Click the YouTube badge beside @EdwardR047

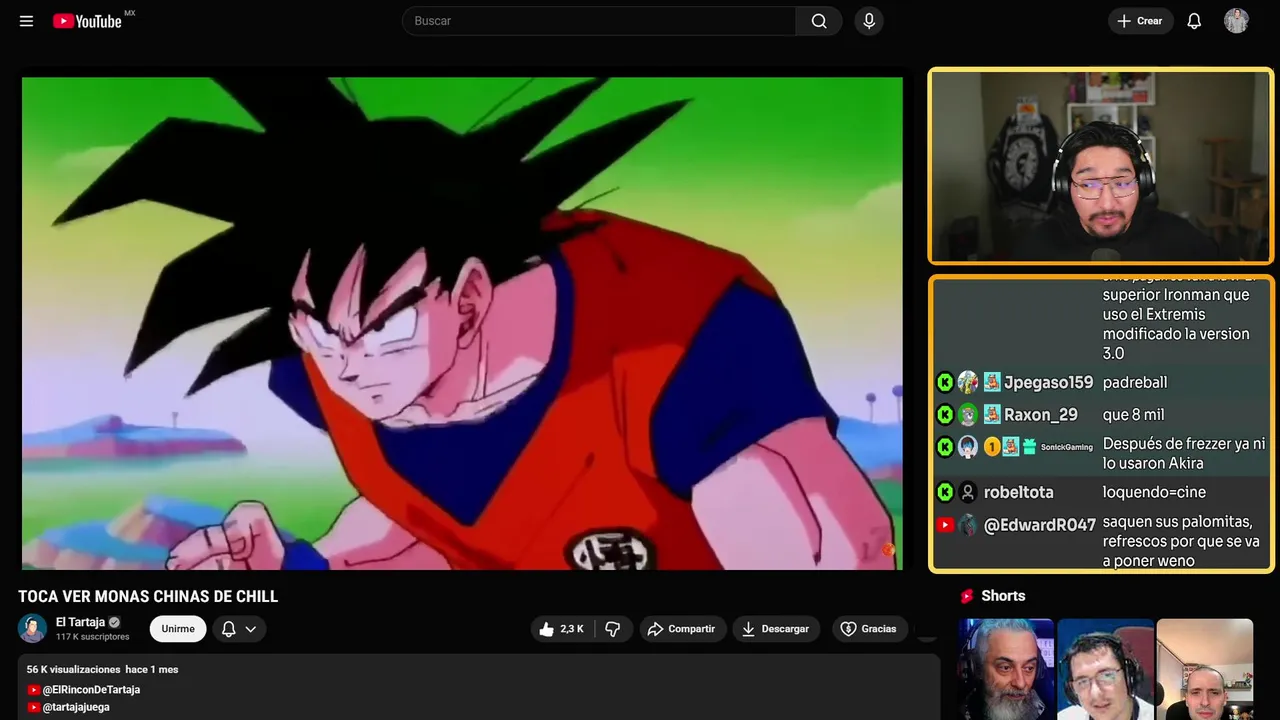tap(945, 525)
